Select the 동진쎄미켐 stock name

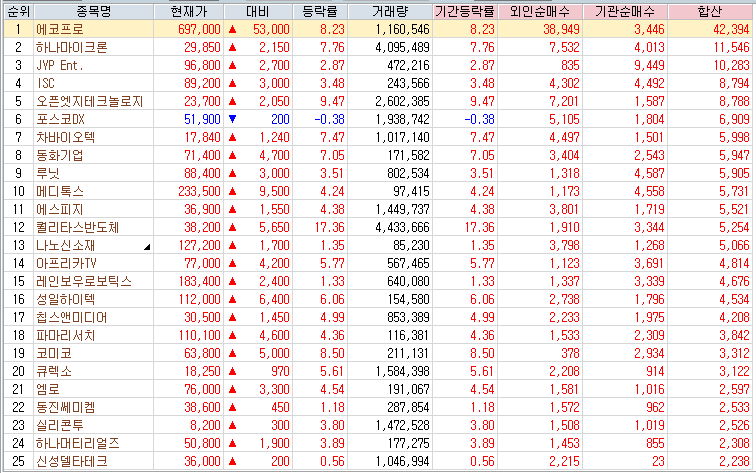[x=66, y=407]
